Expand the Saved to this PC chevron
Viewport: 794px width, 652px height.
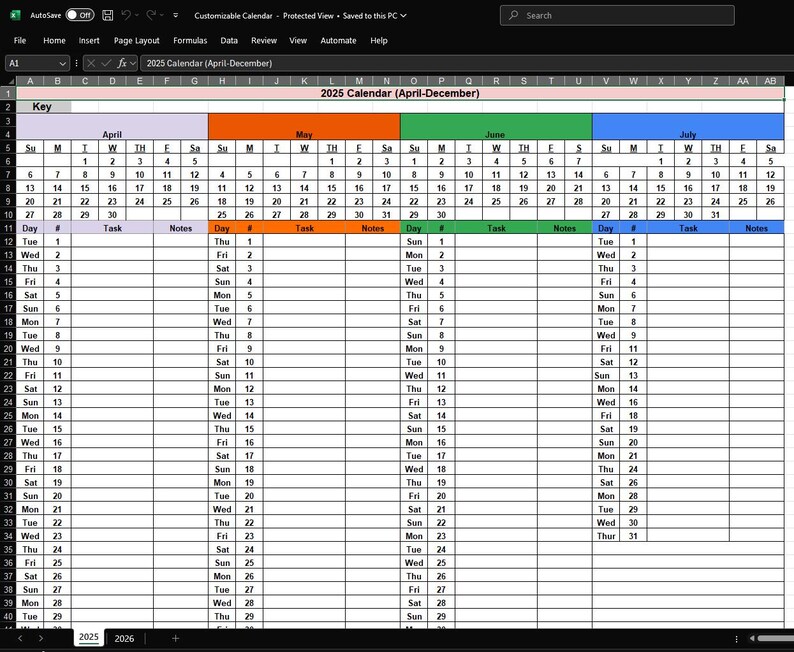pos(404,16)
